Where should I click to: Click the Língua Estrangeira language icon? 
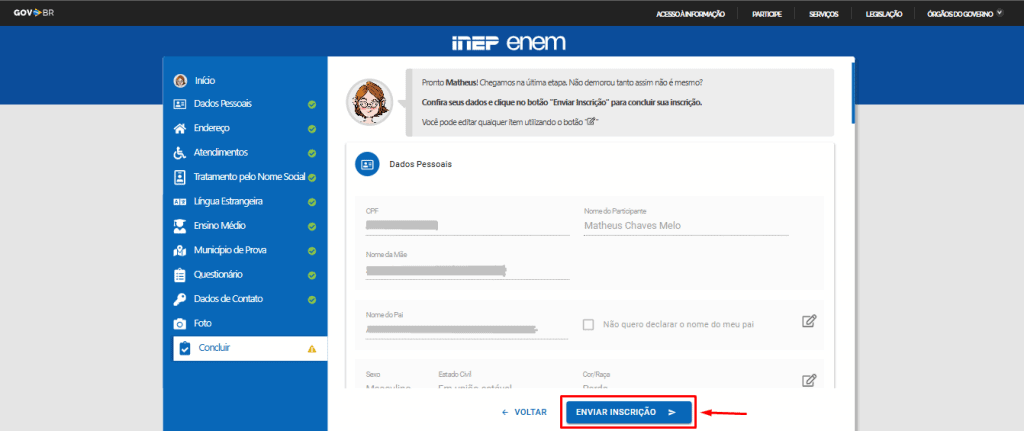tap(180, 202)
